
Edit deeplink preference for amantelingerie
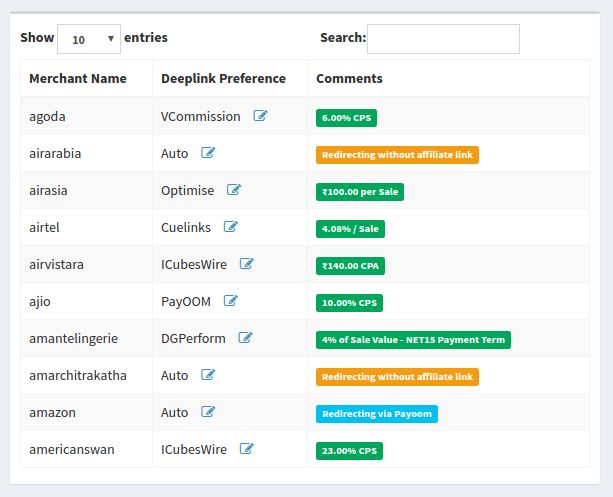(x=246, y=338)
